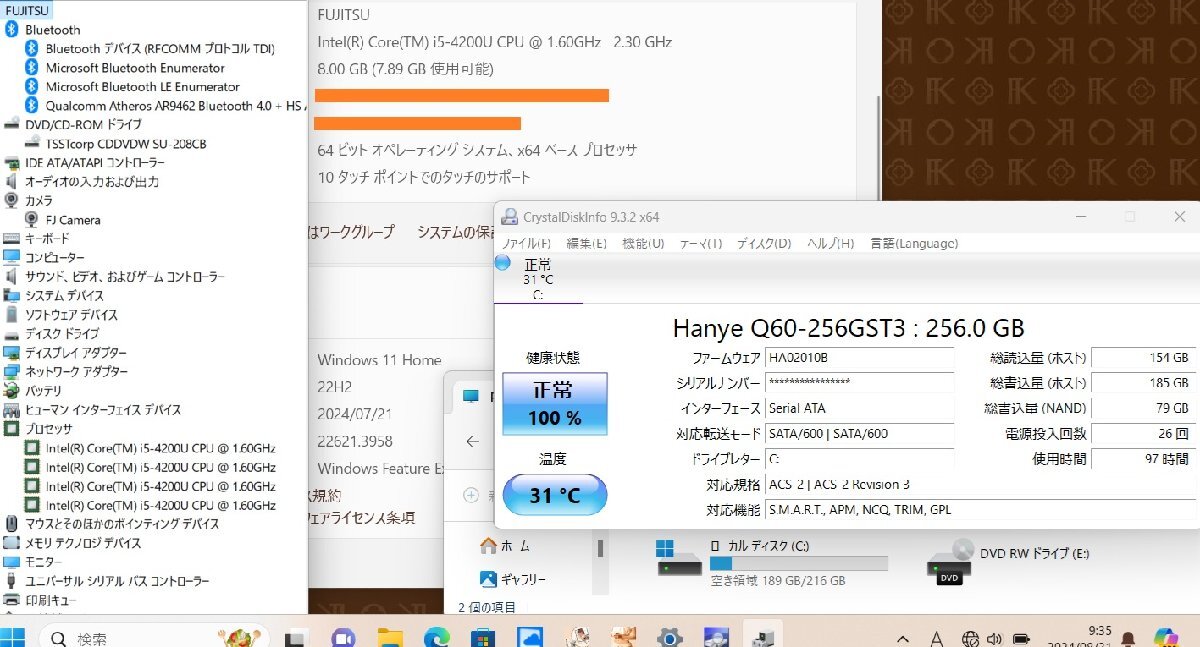
Task: Open the ディスク(D) menu in CrystalDiskInfo
Action: (764, 243)
